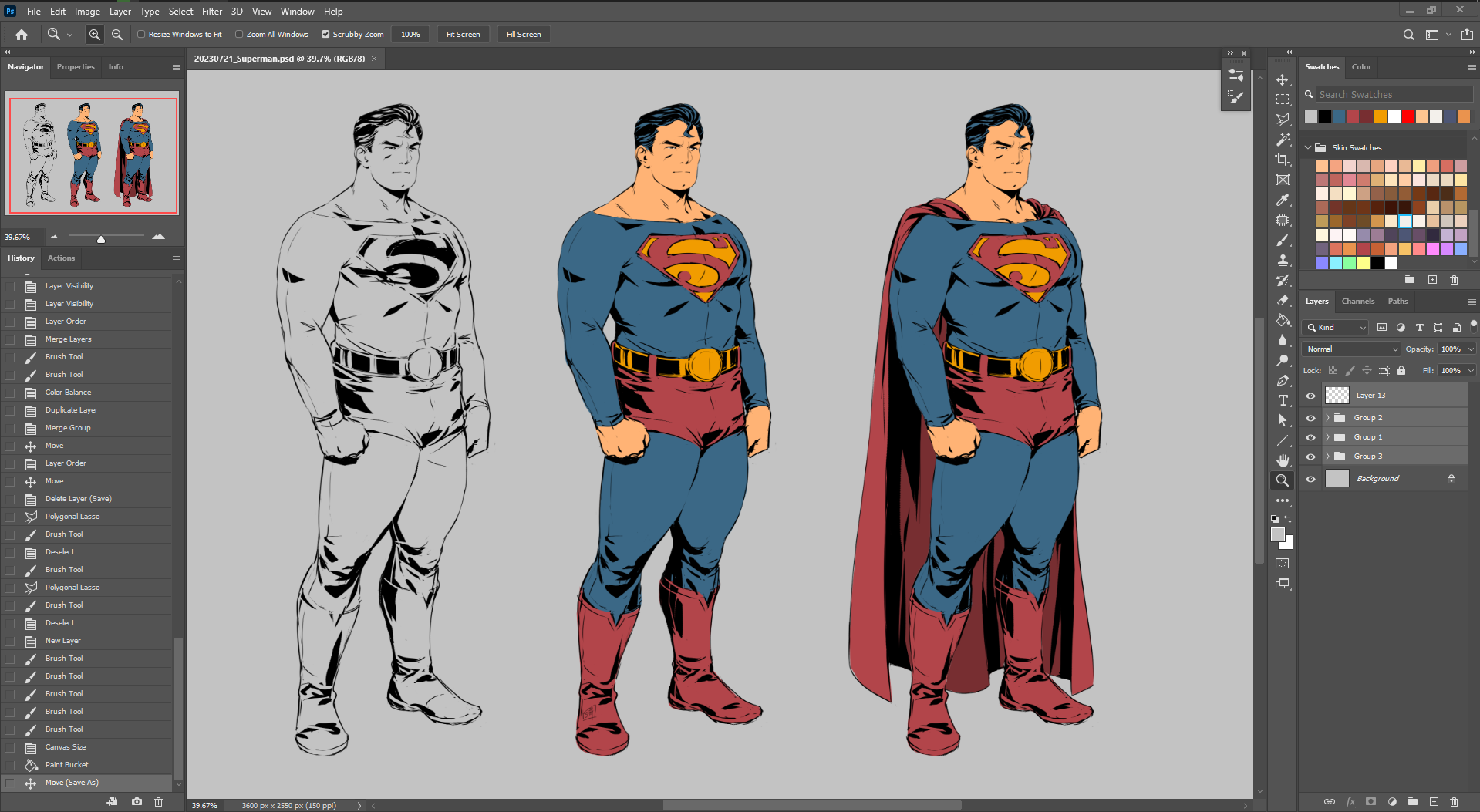Screen dimensions: 1480x812
Task: Toggle visibility of Group 3
Action: point(1310,457)
